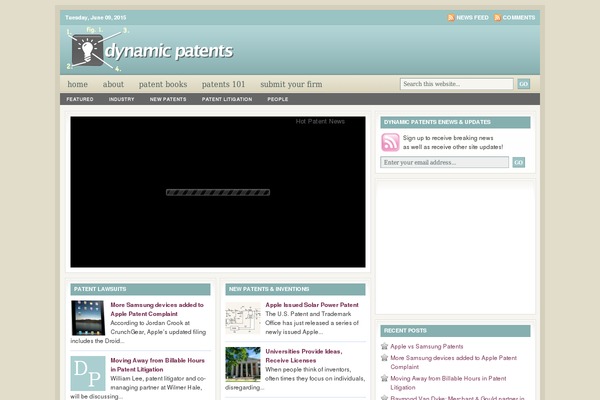The width and height of the screenshot is (600, 400).
Task: Open the Apple vs Samsung Patents recent post
Action: coord(427,346)
